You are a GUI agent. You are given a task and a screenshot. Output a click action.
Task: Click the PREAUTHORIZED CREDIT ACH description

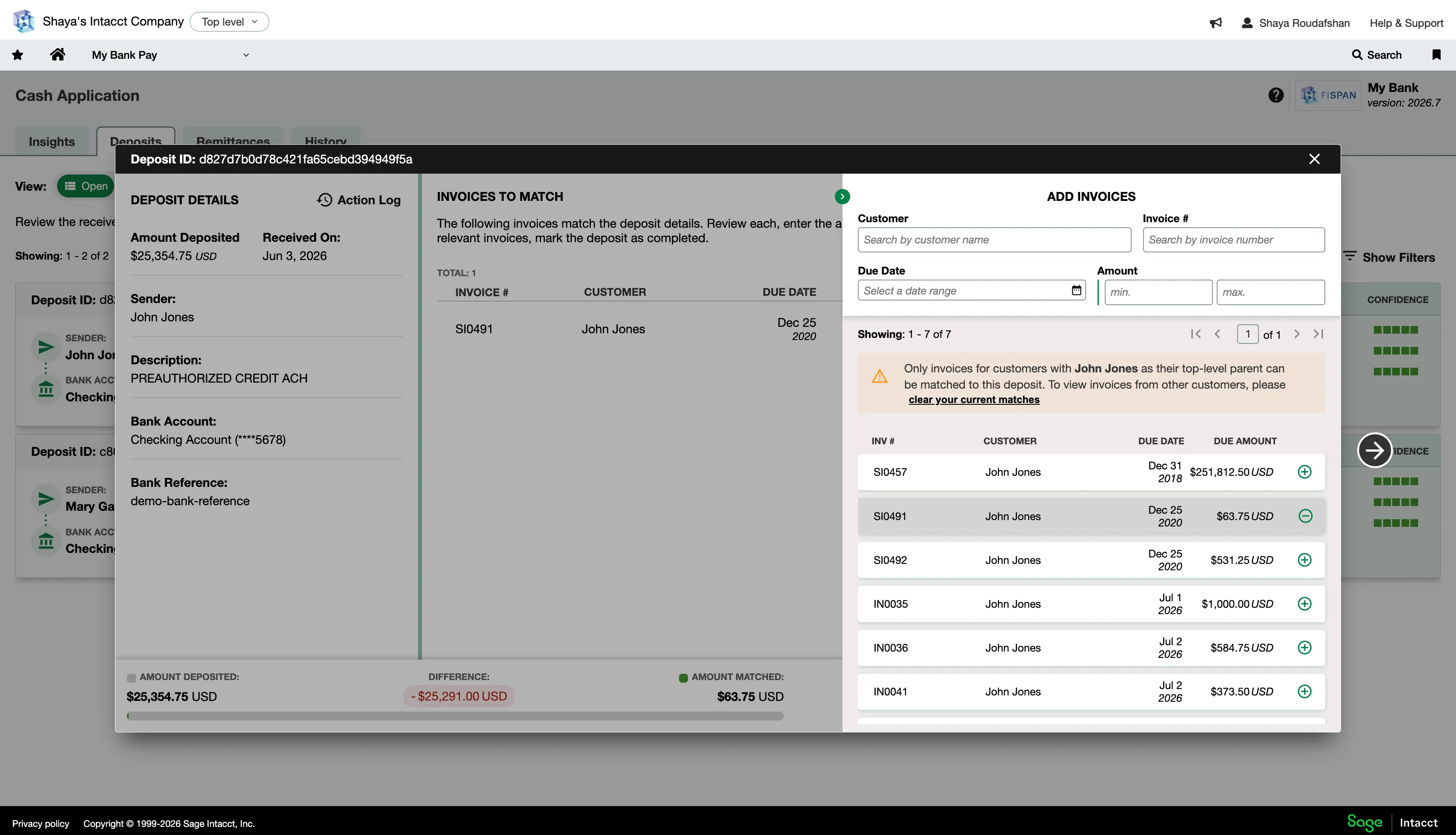pos(218,378)
